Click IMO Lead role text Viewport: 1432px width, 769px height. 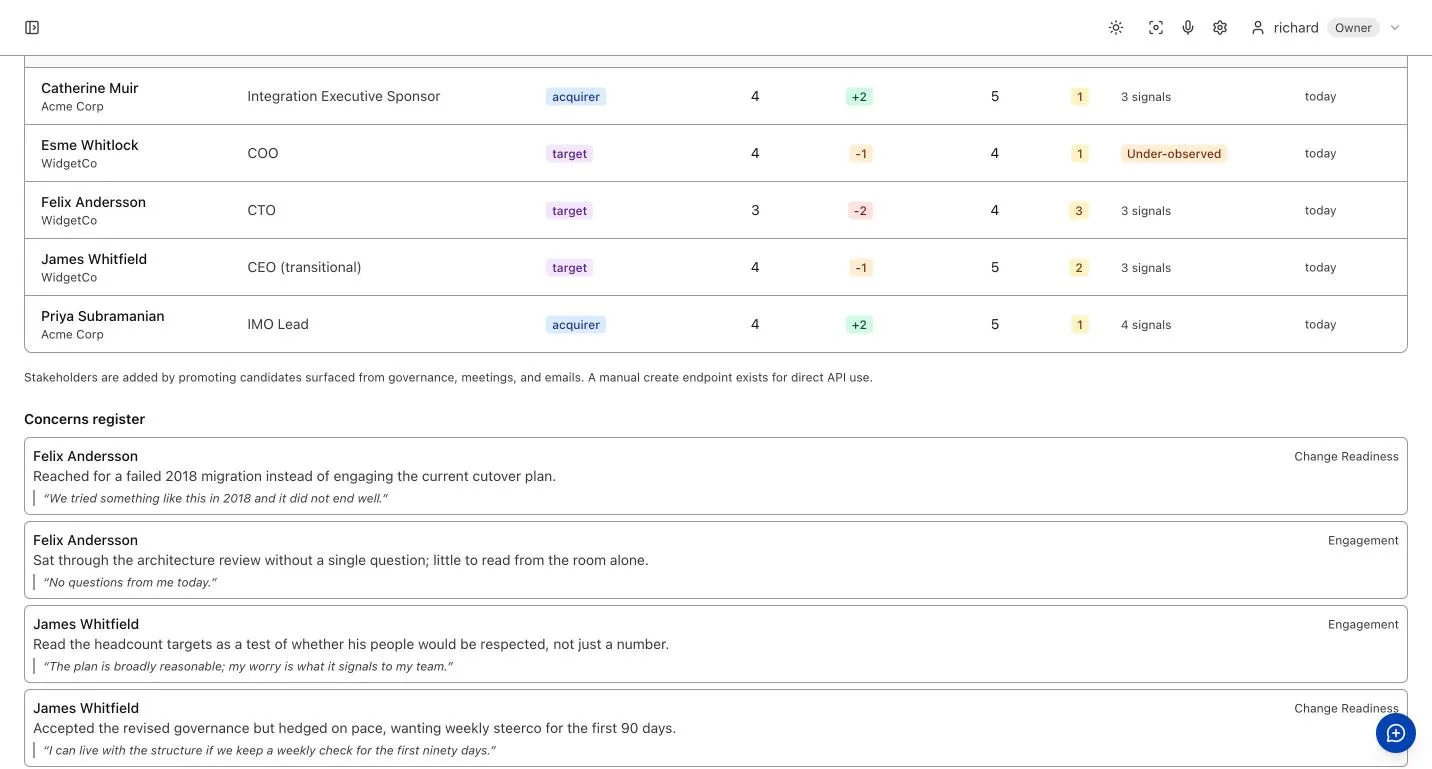(278, 324)
